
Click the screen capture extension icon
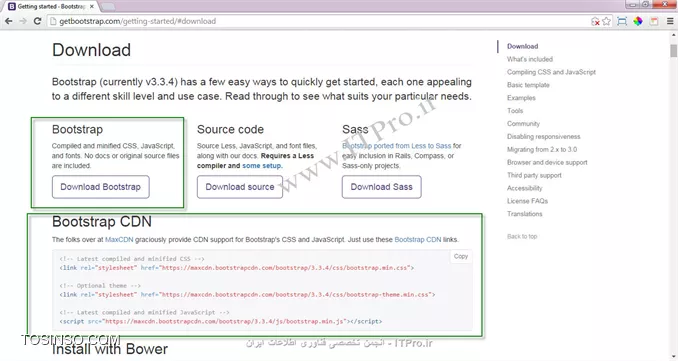(x=622, y=21)
